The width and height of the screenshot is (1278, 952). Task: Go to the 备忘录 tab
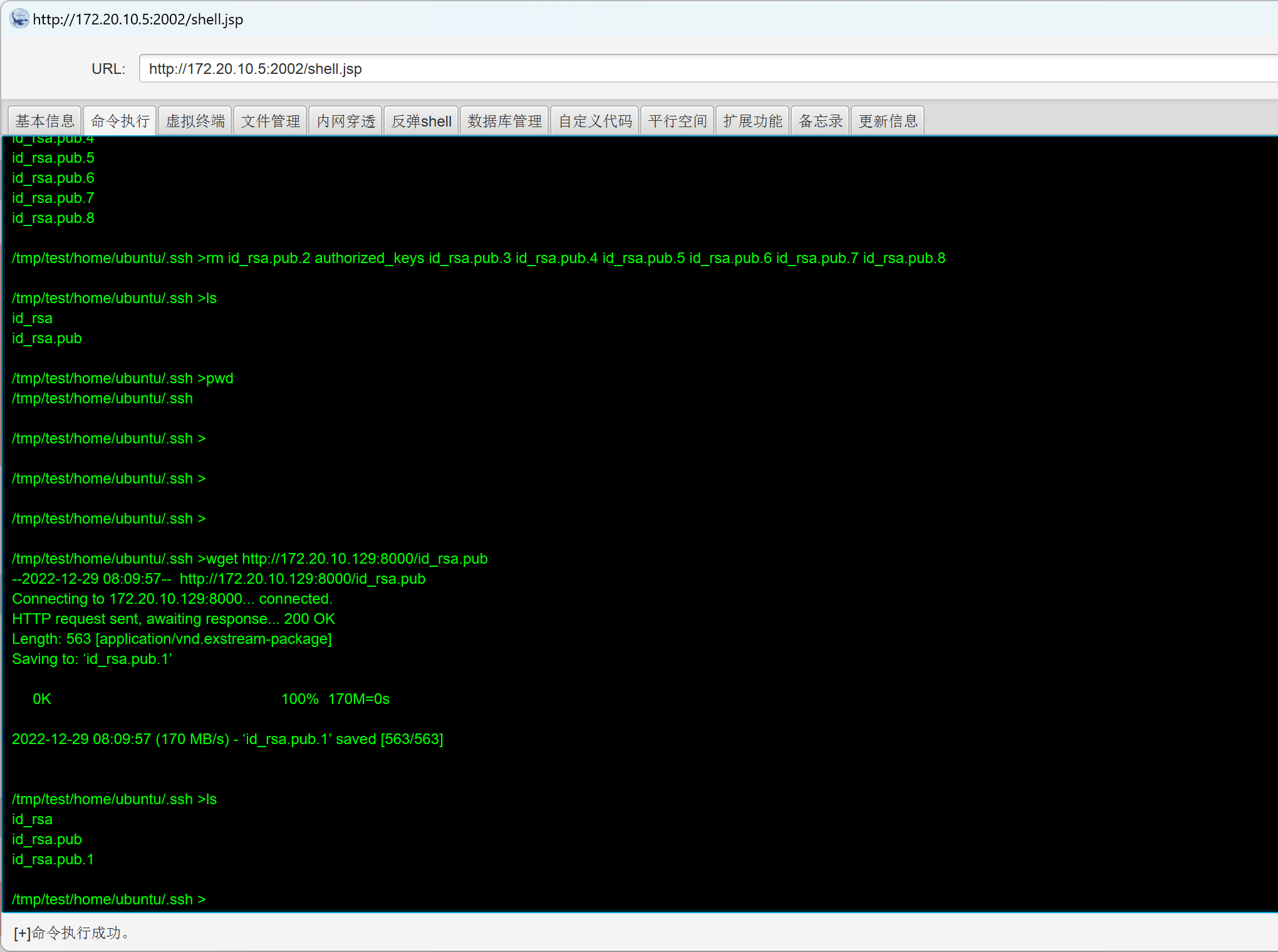(x=821, y=121)
